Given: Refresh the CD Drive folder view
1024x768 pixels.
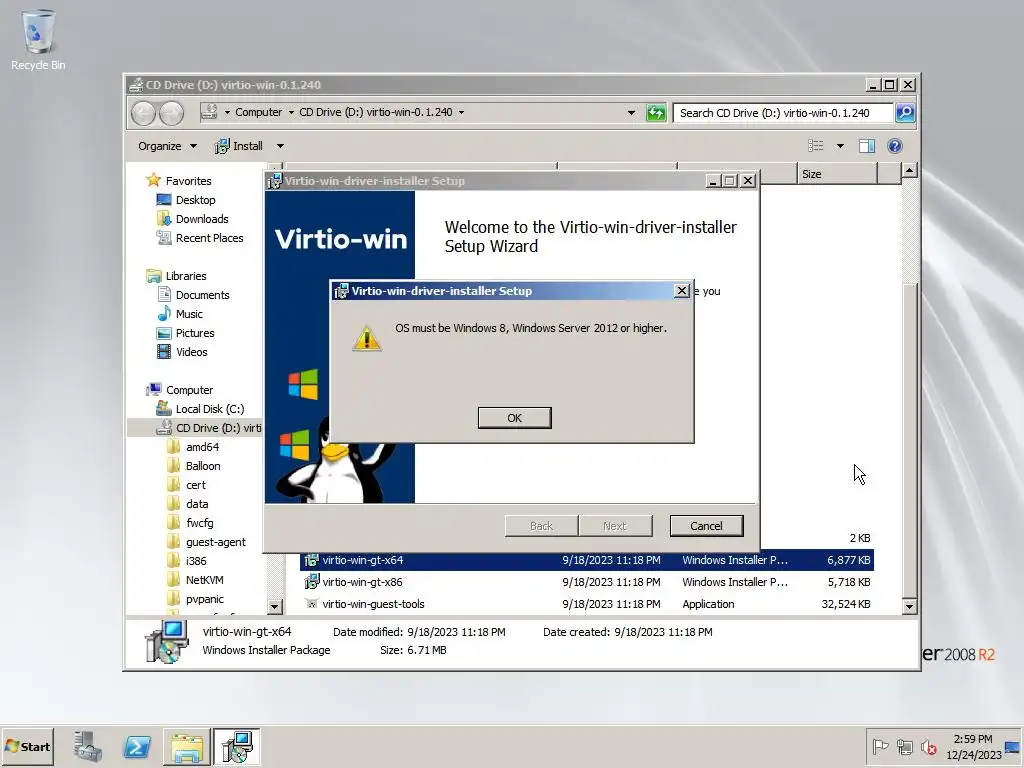Looking at the screenshot, I should coord(656,113).
